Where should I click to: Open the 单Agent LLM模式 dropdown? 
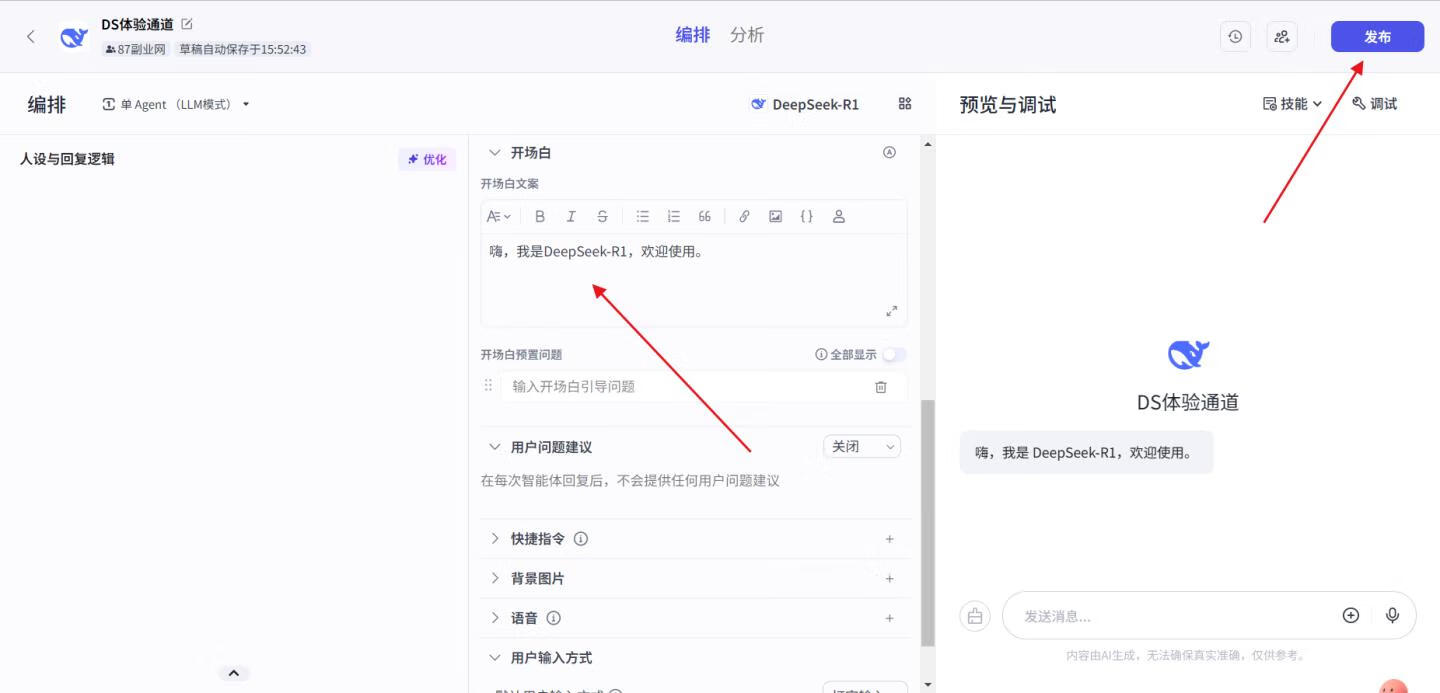pyautogui.click(x=175, y=103)
